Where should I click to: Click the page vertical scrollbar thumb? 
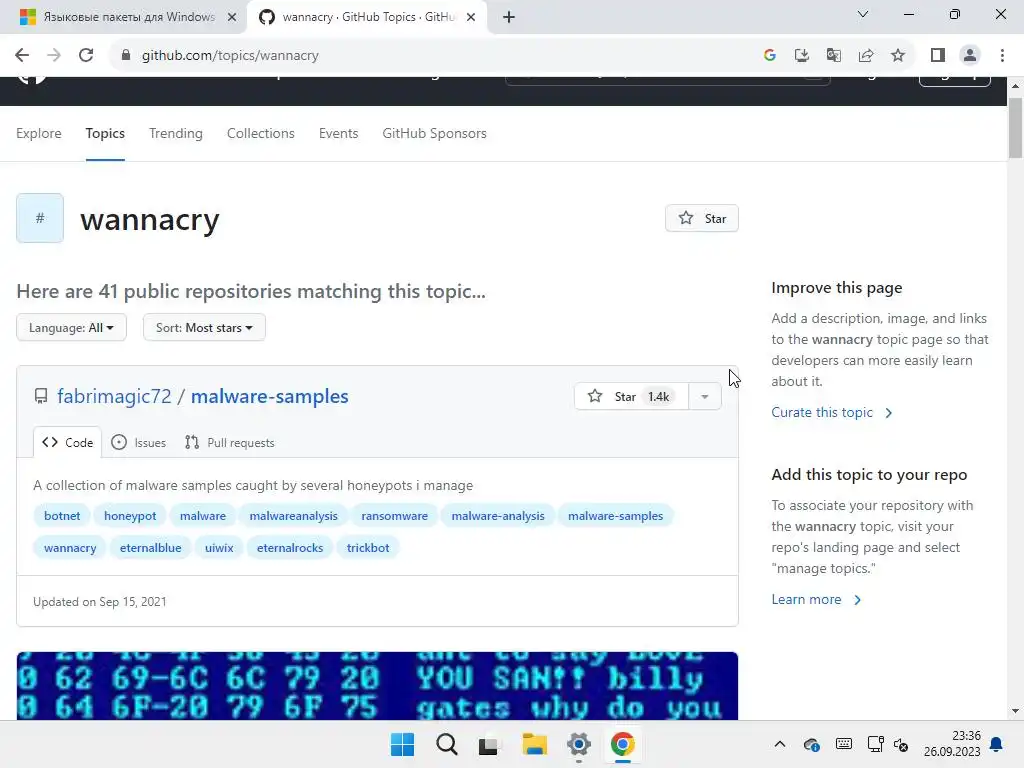(1015, 128)
